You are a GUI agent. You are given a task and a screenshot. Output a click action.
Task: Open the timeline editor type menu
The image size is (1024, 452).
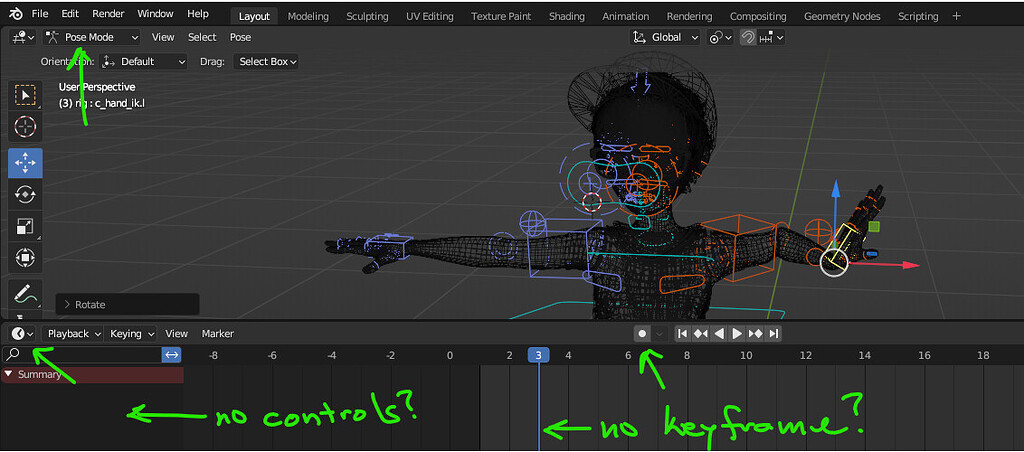22,334
